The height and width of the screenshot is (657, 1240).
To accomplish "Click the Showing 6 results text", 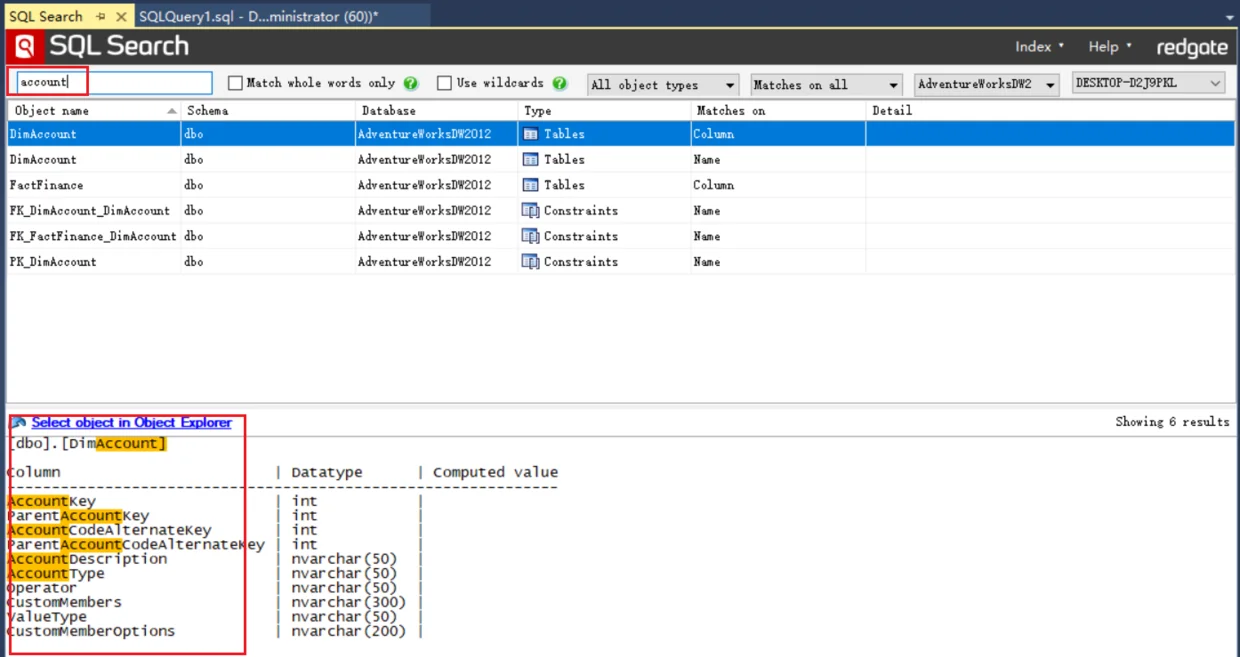I will click(1172, 422).
